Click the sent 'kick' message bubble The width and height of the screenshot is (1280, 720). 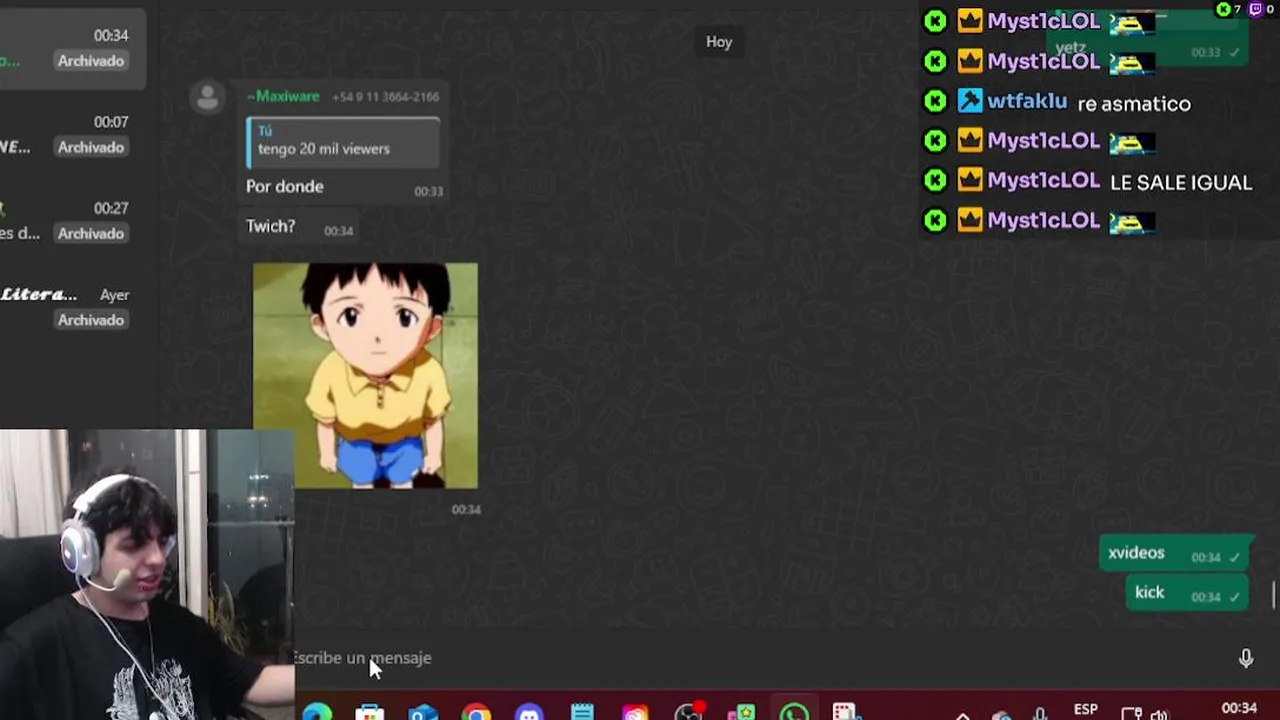[x=1188, y=593]
